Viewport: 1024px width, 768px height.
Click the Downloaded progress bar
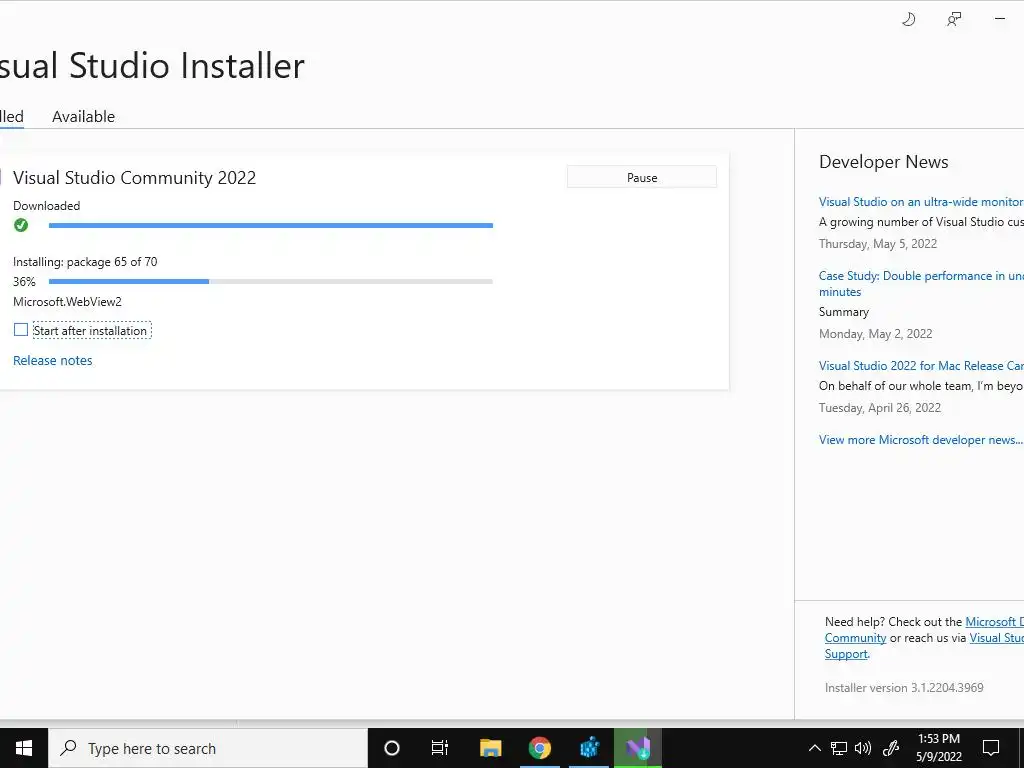click(271, 225)
